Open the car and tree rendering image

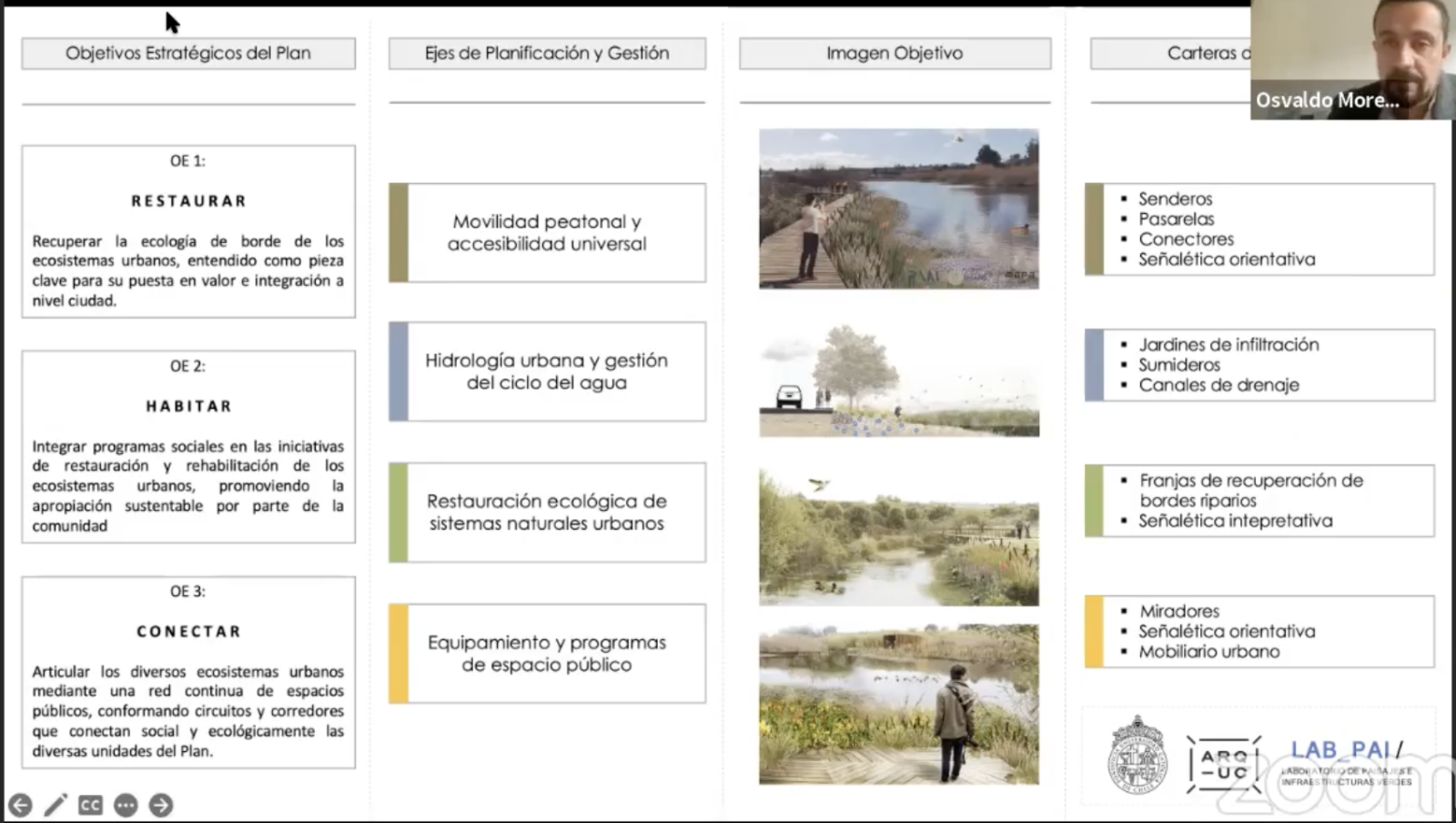pyautogui.click(x=898, y=381)
